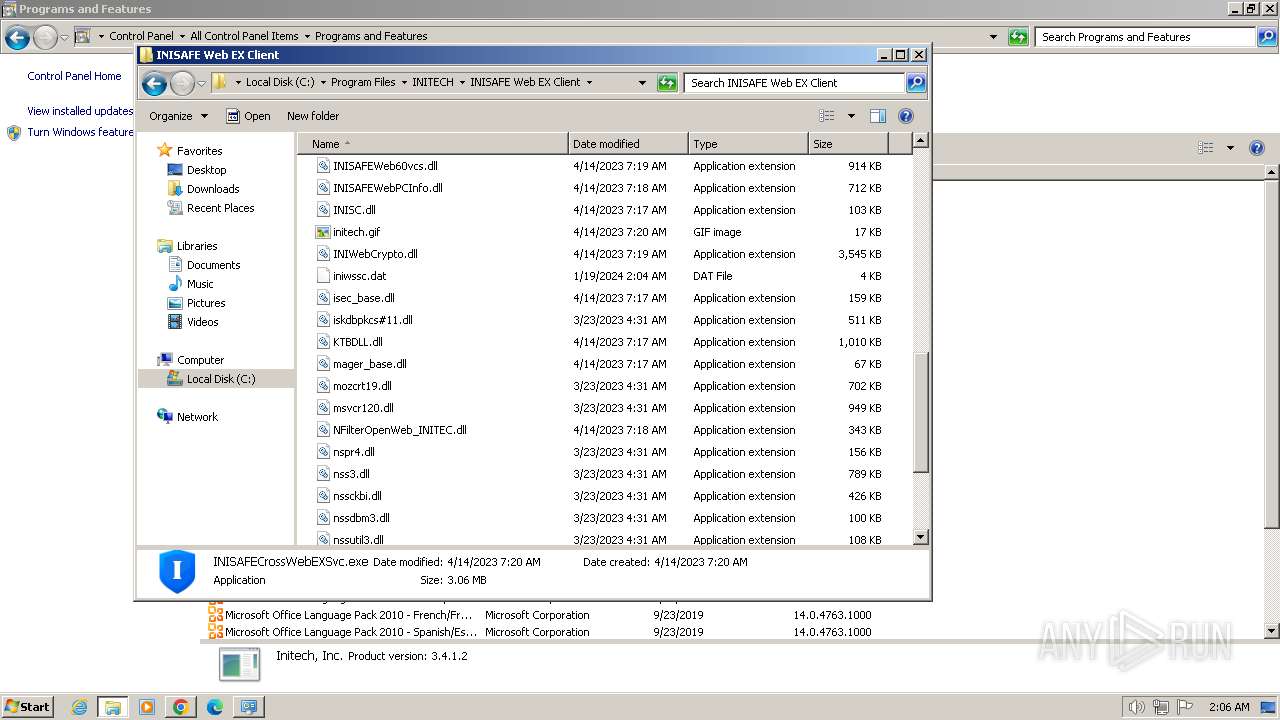1280x720 pixels.
Task: Select nspr4.dll file name
Action: pos(354,452)
